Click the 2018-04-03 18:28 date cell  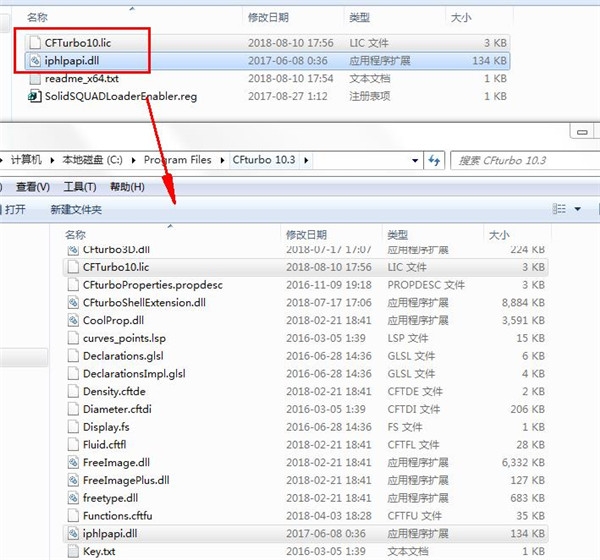329,516
